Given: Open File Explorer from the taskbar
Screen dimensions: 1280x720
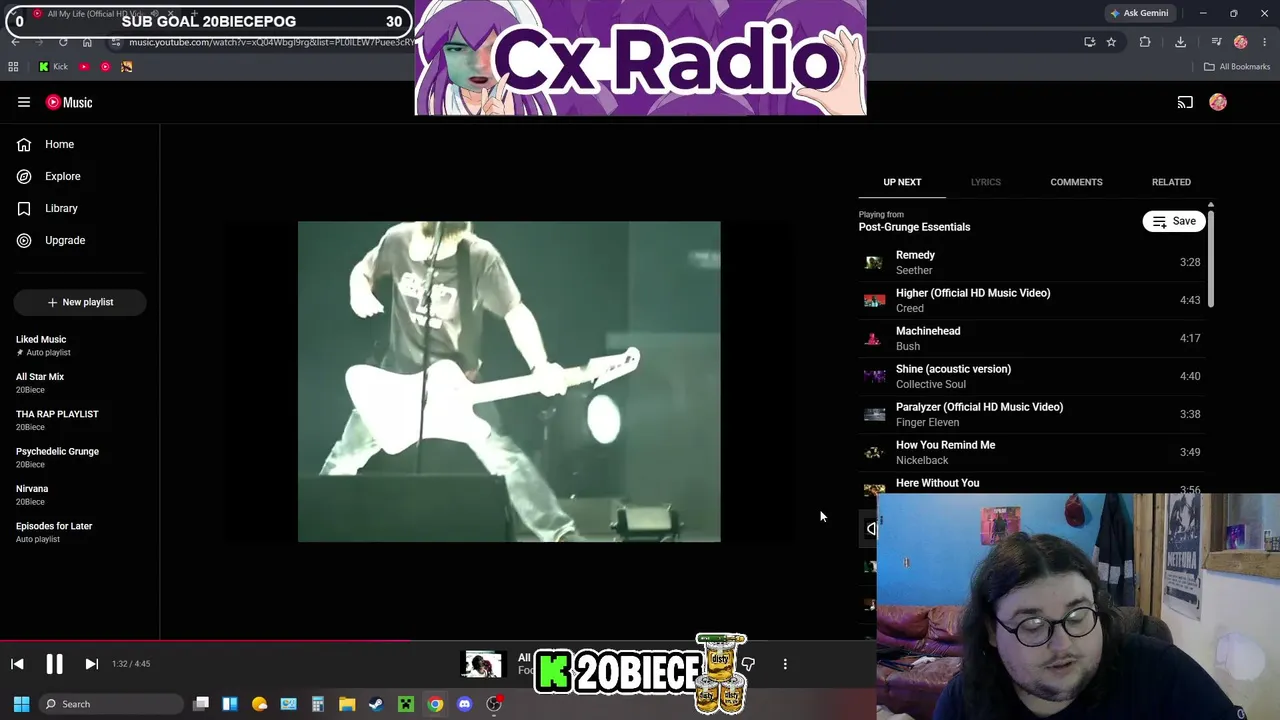Looking at the screenshot, I should click(x=347, y=704).
